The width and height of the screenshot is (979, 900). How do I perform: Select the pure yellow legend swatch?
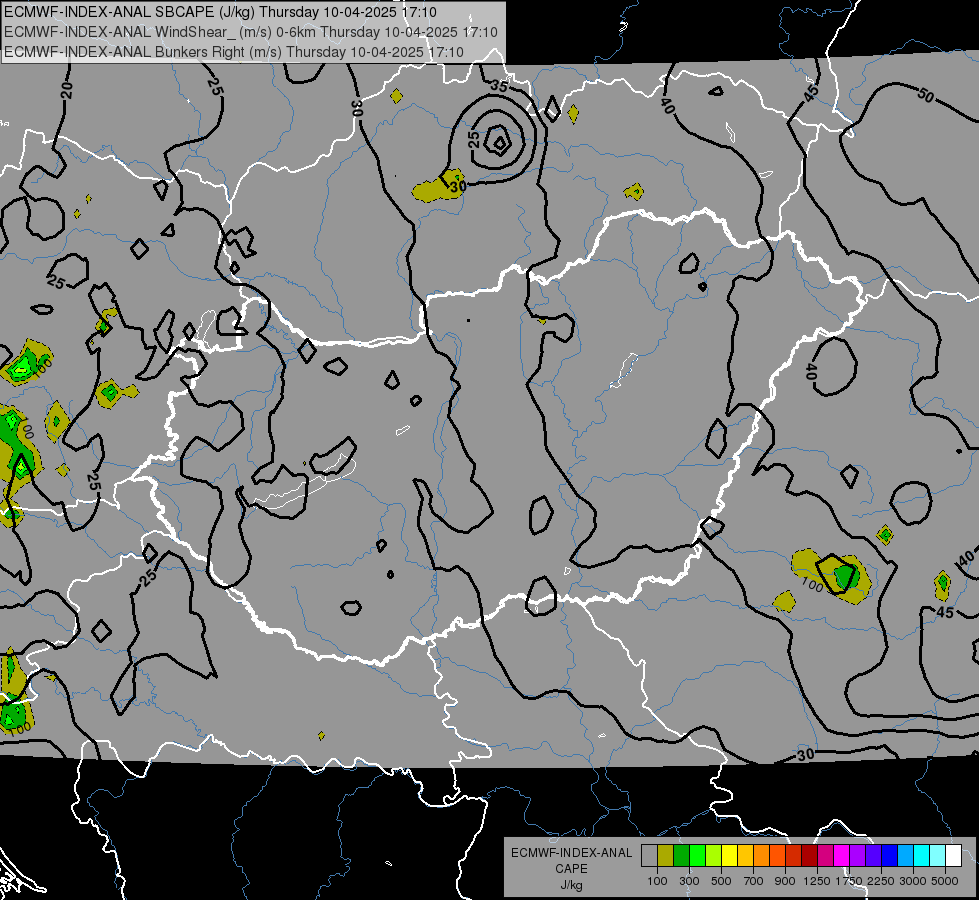pos(729,856)
